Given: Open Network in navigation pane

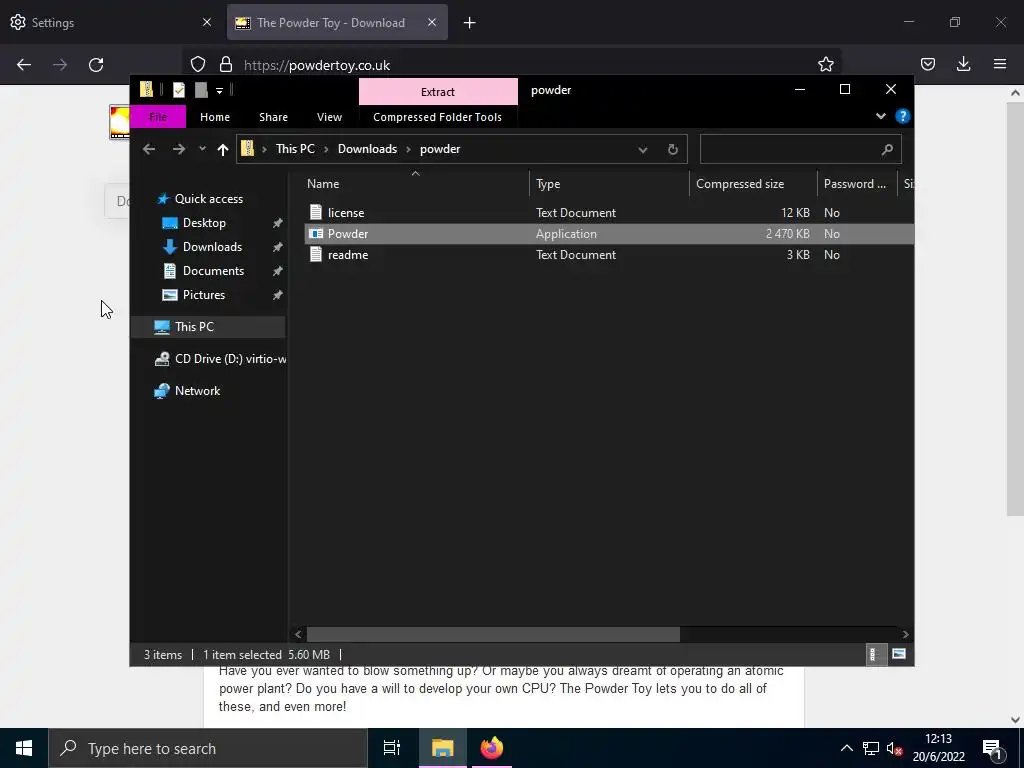Looking at the screenshot, I should [x=197, y=391].
